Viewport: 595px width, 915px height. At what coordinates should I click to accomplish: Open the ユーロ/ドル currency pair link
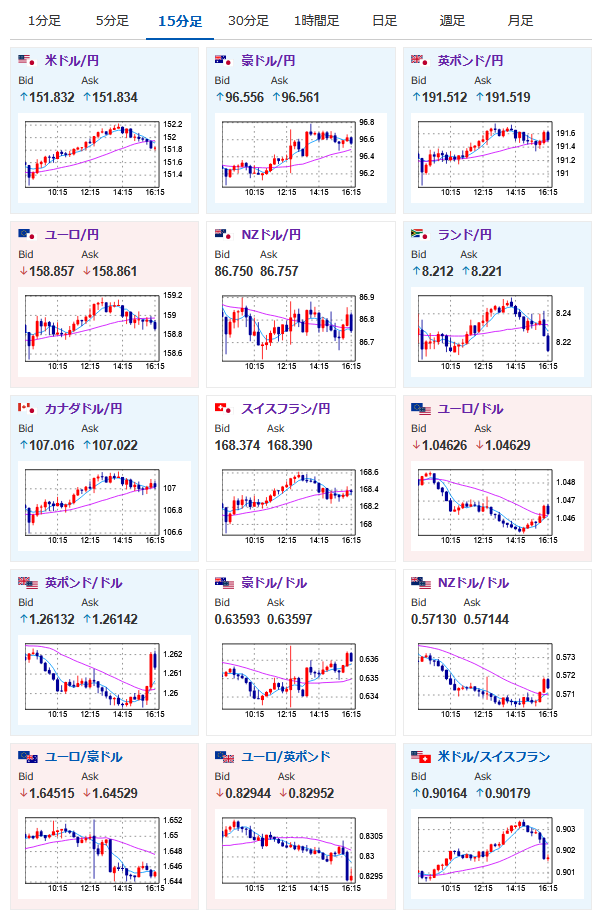(470, 408)
